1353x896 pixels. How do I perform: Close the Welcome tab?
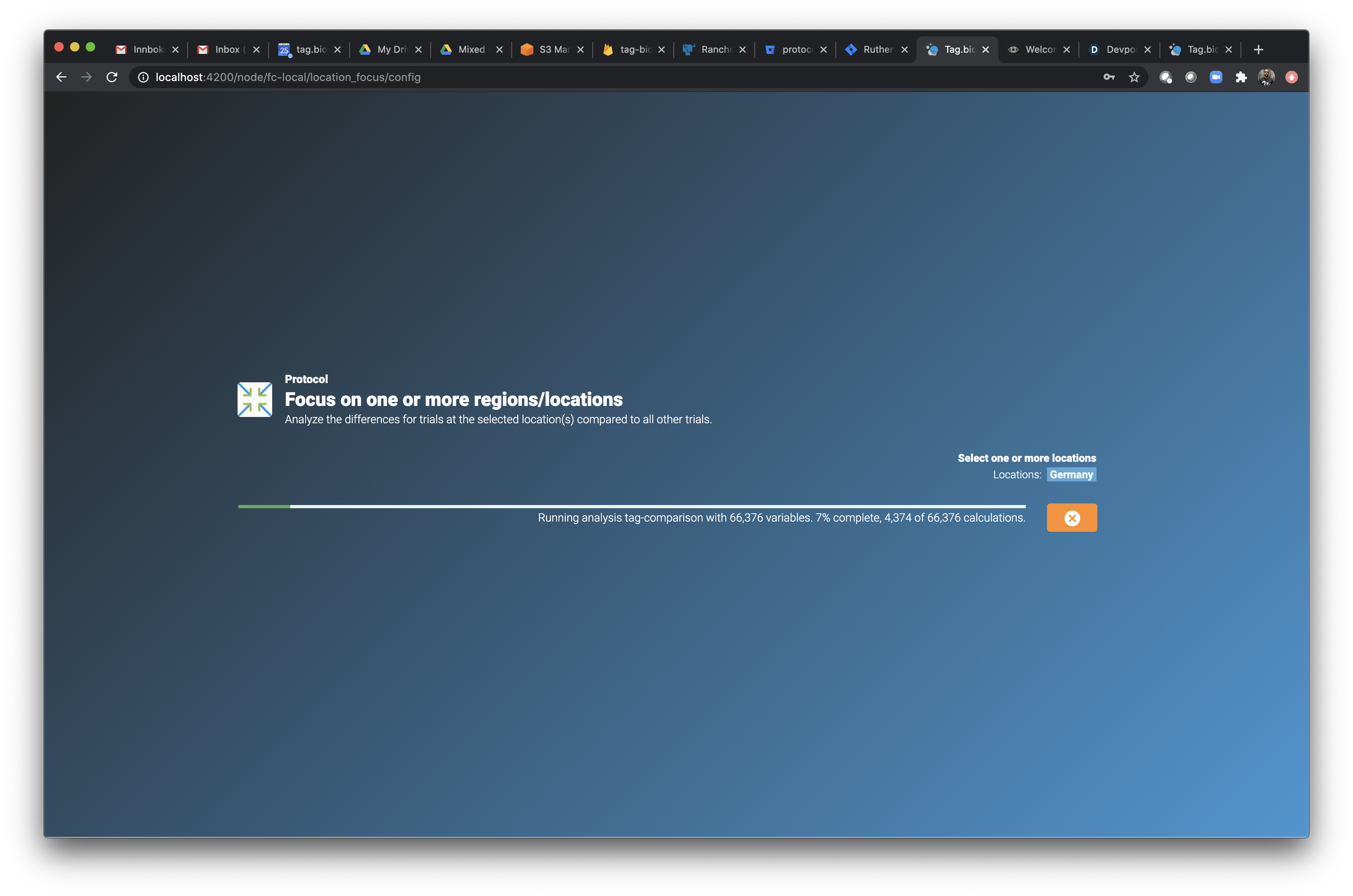point(1066,50)
